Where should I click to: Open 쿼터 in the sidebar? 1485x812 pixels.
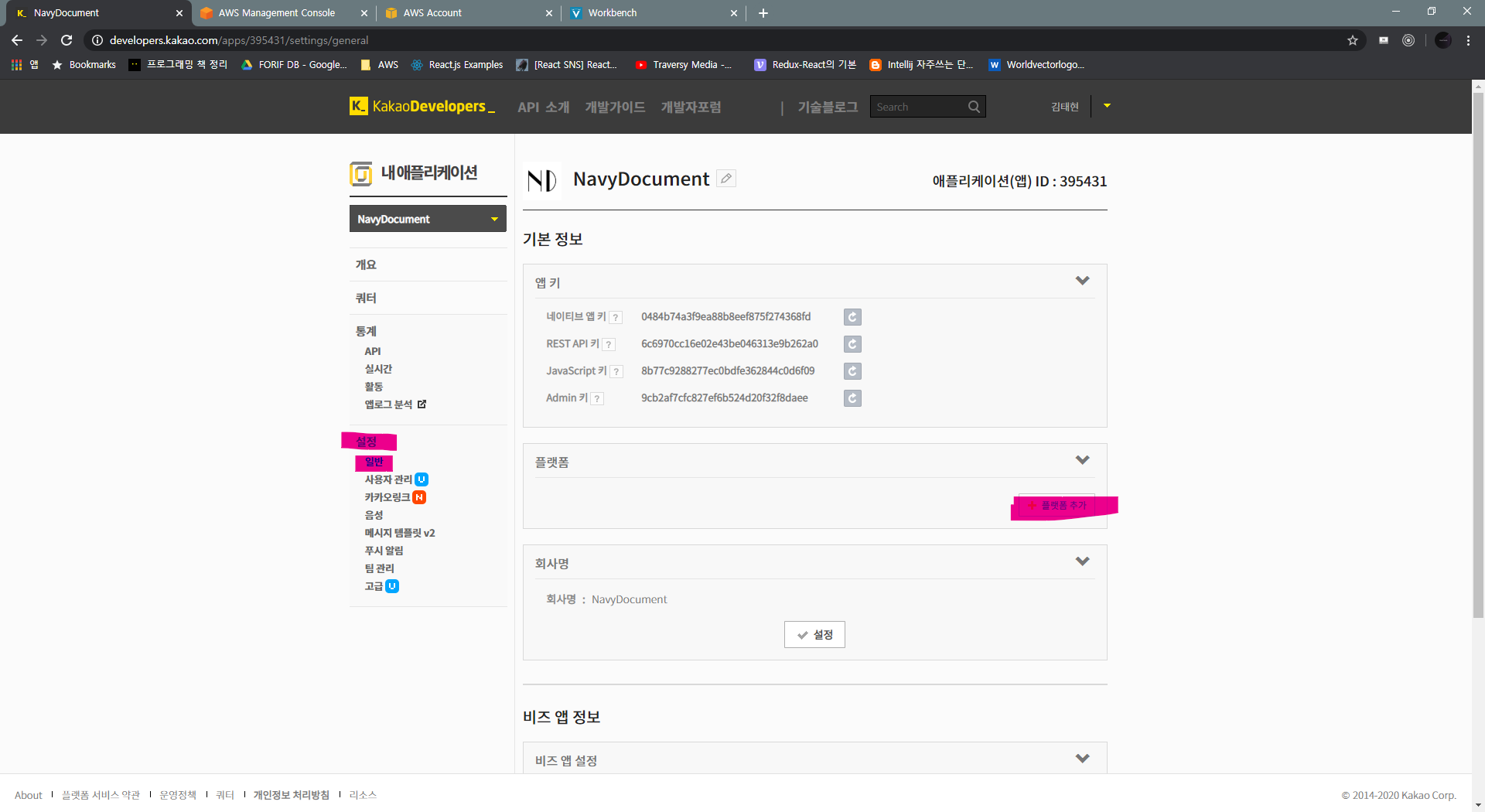[x=366, y=298]
